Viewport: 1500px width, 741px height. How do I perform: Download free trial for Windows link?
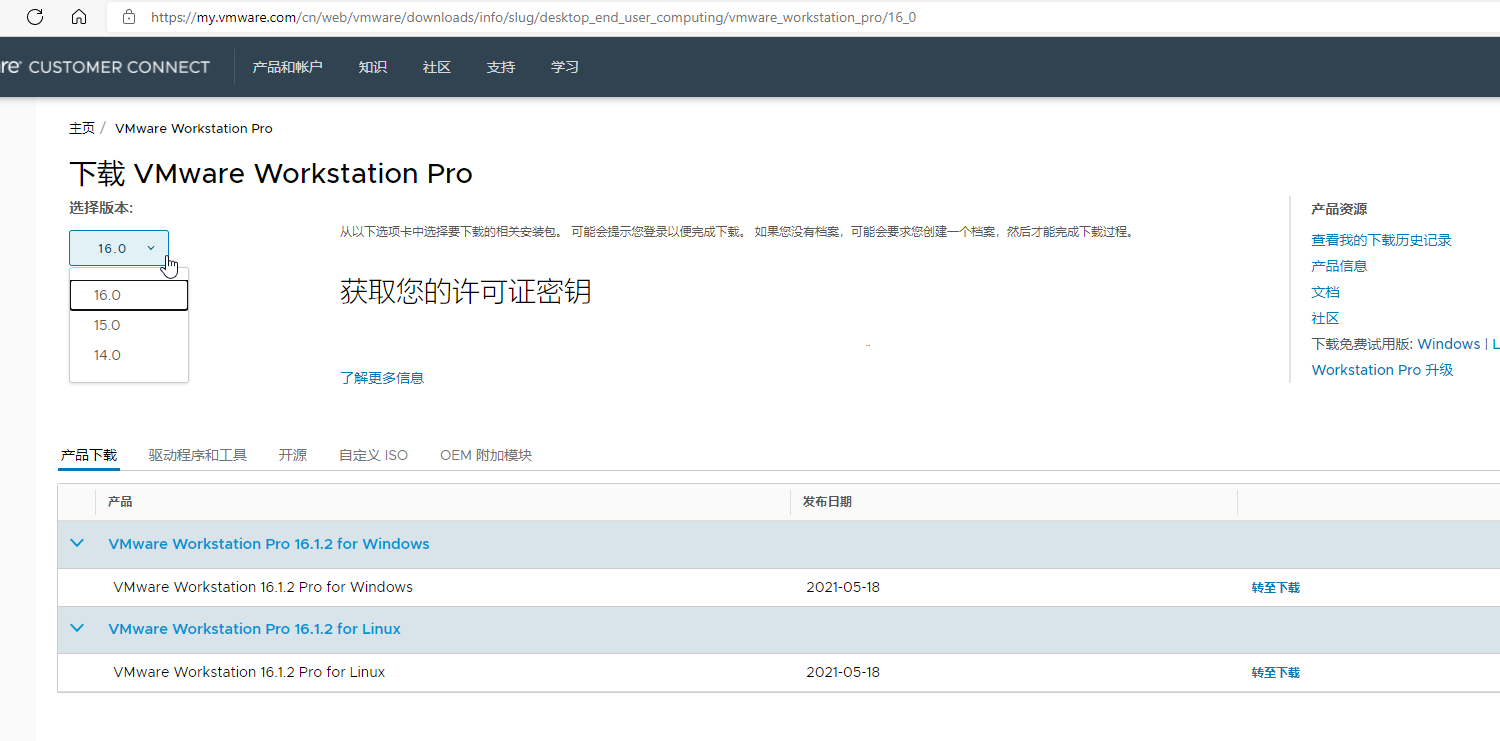(x=1448, y=344)
